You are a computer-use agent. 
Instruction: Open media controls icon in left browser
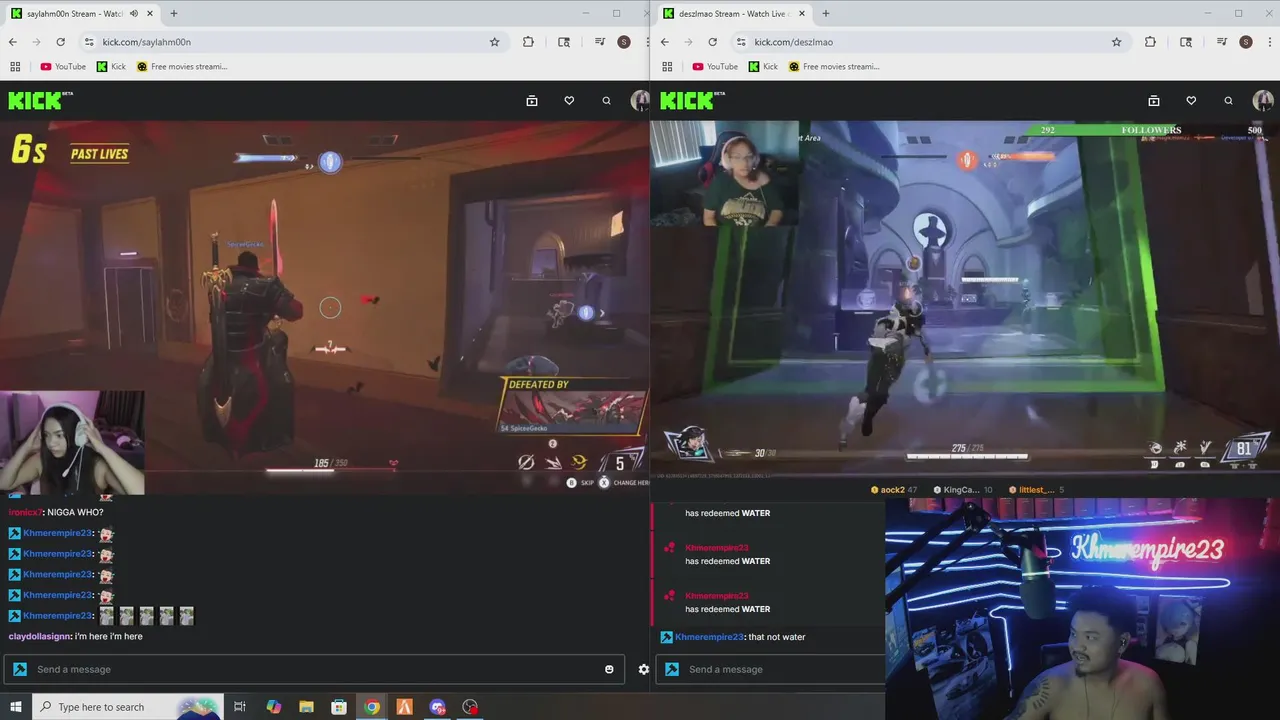(x=599, y=42)
